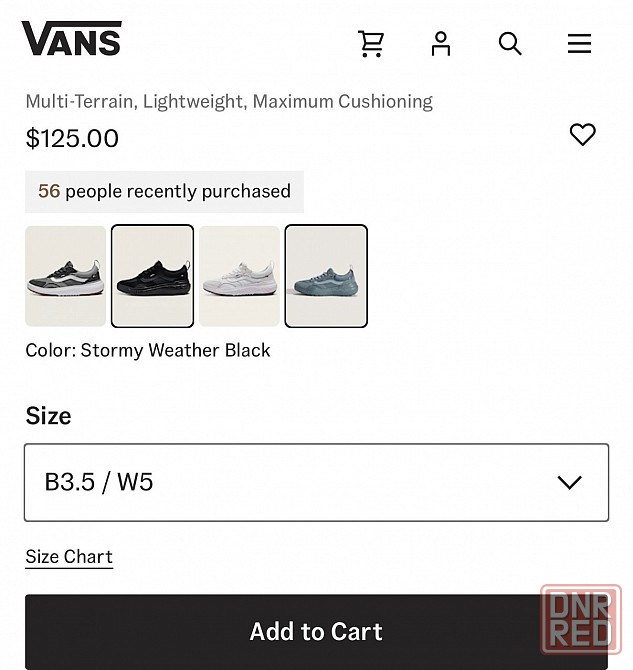The height and width of the screenshot is (670, 633).
Task: Click the Color: Stormy Weather Black label
Action: 148,350
